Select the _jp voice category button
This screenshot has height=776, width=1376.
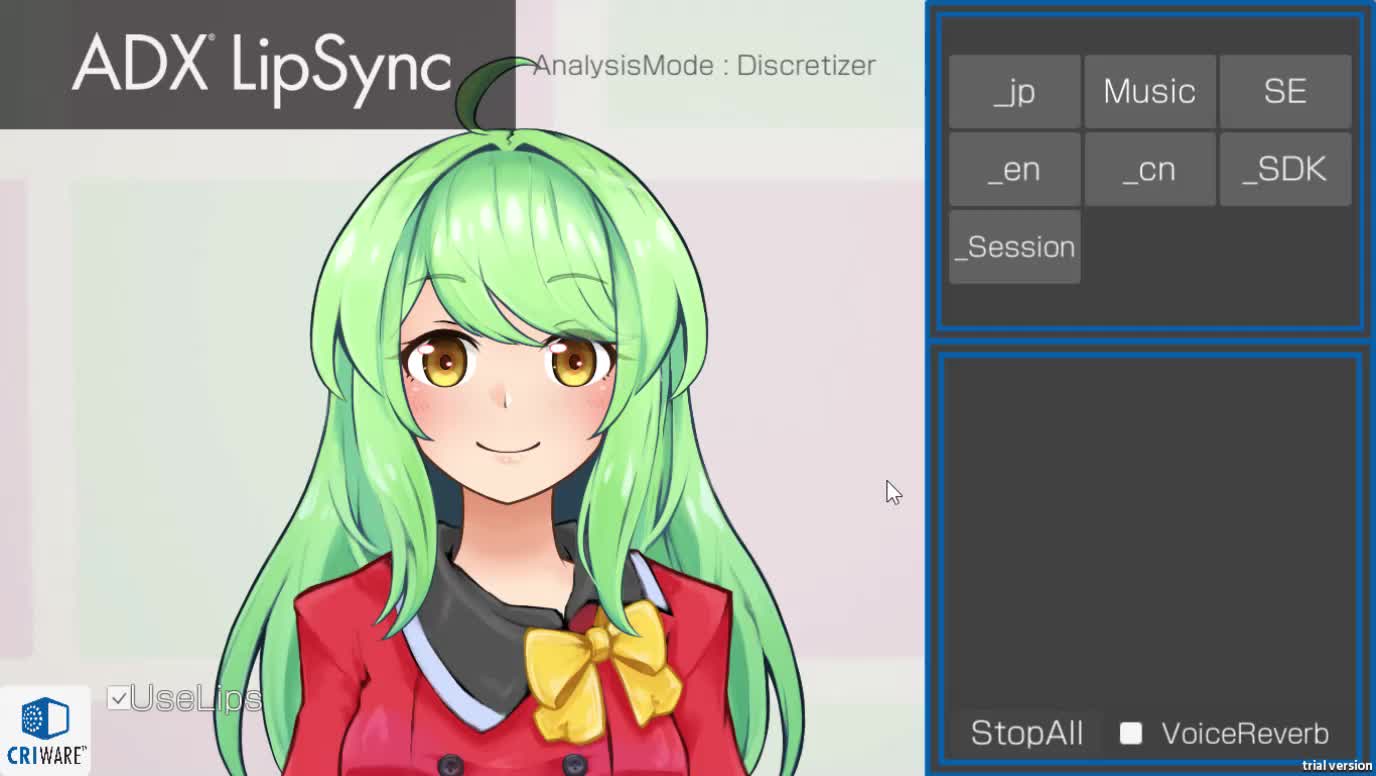pos(1014,92)
